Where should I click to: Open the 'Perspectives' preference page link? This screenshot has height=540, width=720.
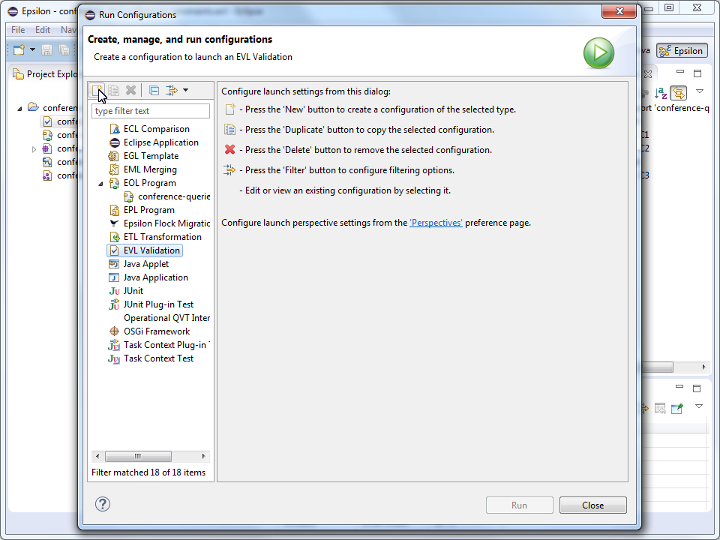click(436, 223)
